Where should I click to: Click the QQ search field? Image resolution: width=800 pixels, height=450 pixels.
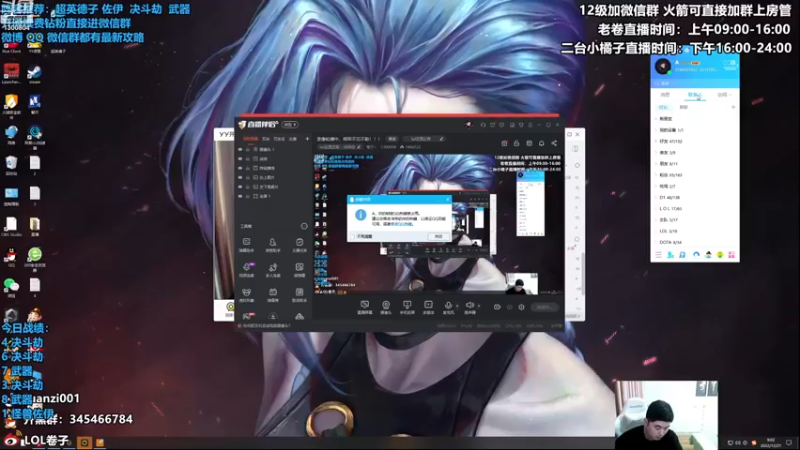pos(694,83)
